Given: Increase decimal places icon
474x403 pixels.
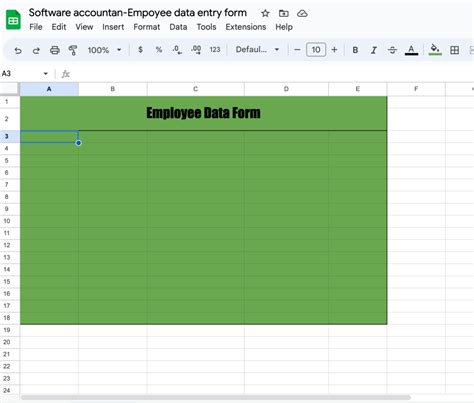Looking at the screenshot, I should (196, 50).
